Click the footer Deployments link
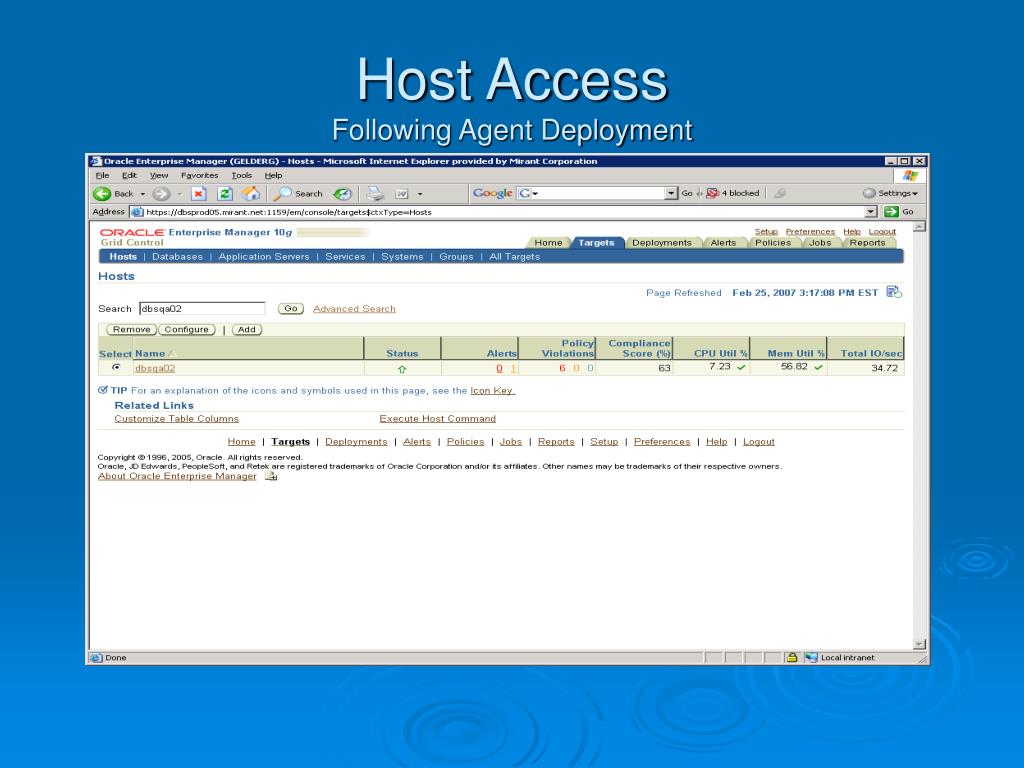Image resolution: width=1024 pixels, height=768 pixels. click(x=356, y=441)
